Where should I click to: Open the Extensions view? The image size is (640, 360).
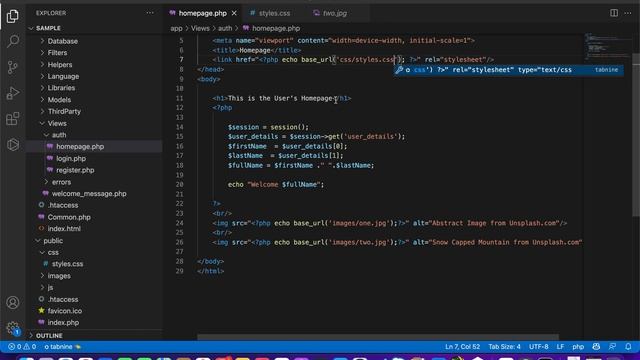pos(13,119)
